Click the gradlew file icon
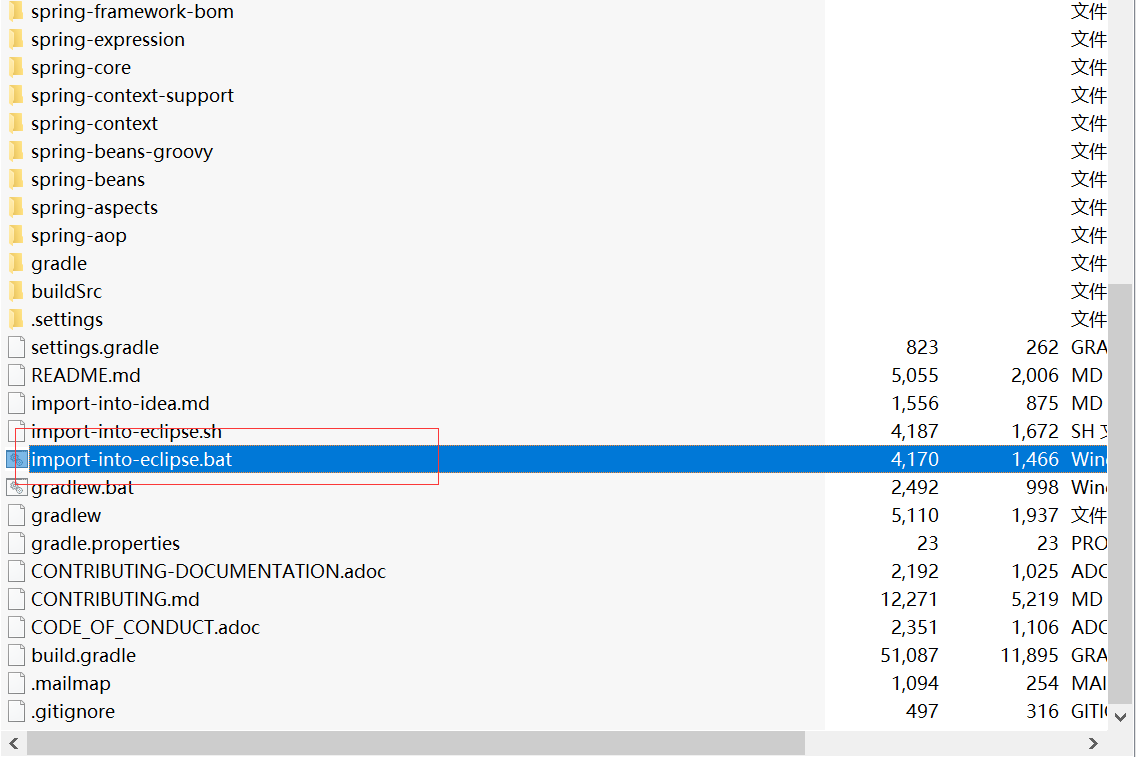The height and width of the screenshot is (757, 1137). coord(16,516)
